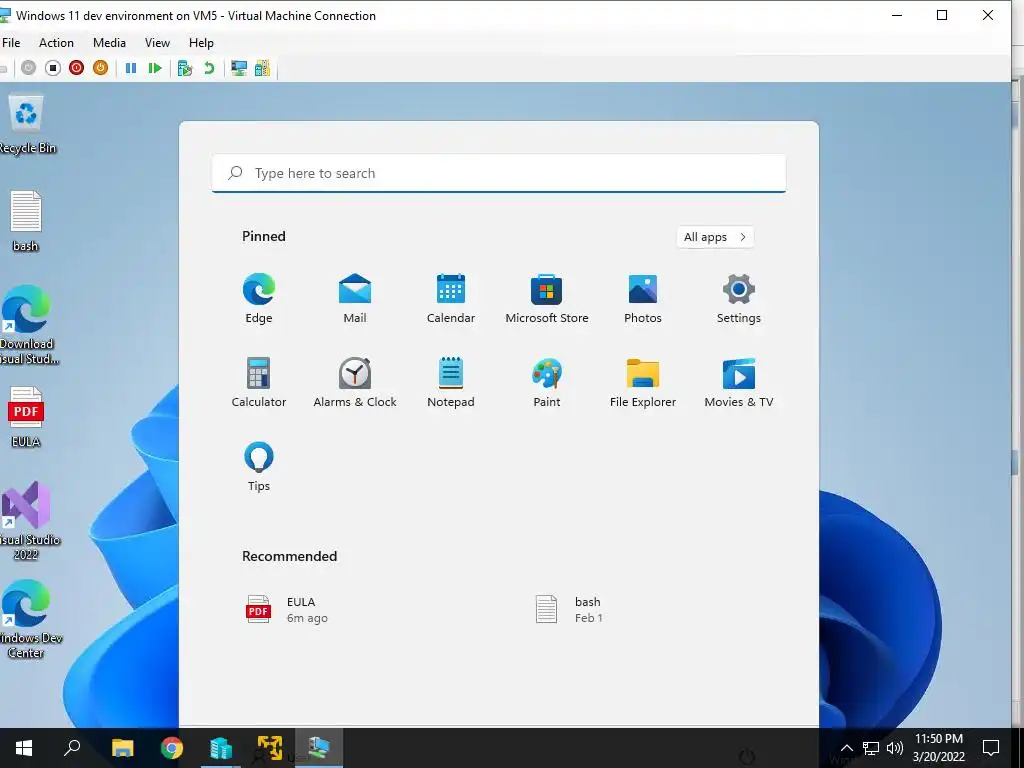Open pinned File Explorer app

point(643,383)
